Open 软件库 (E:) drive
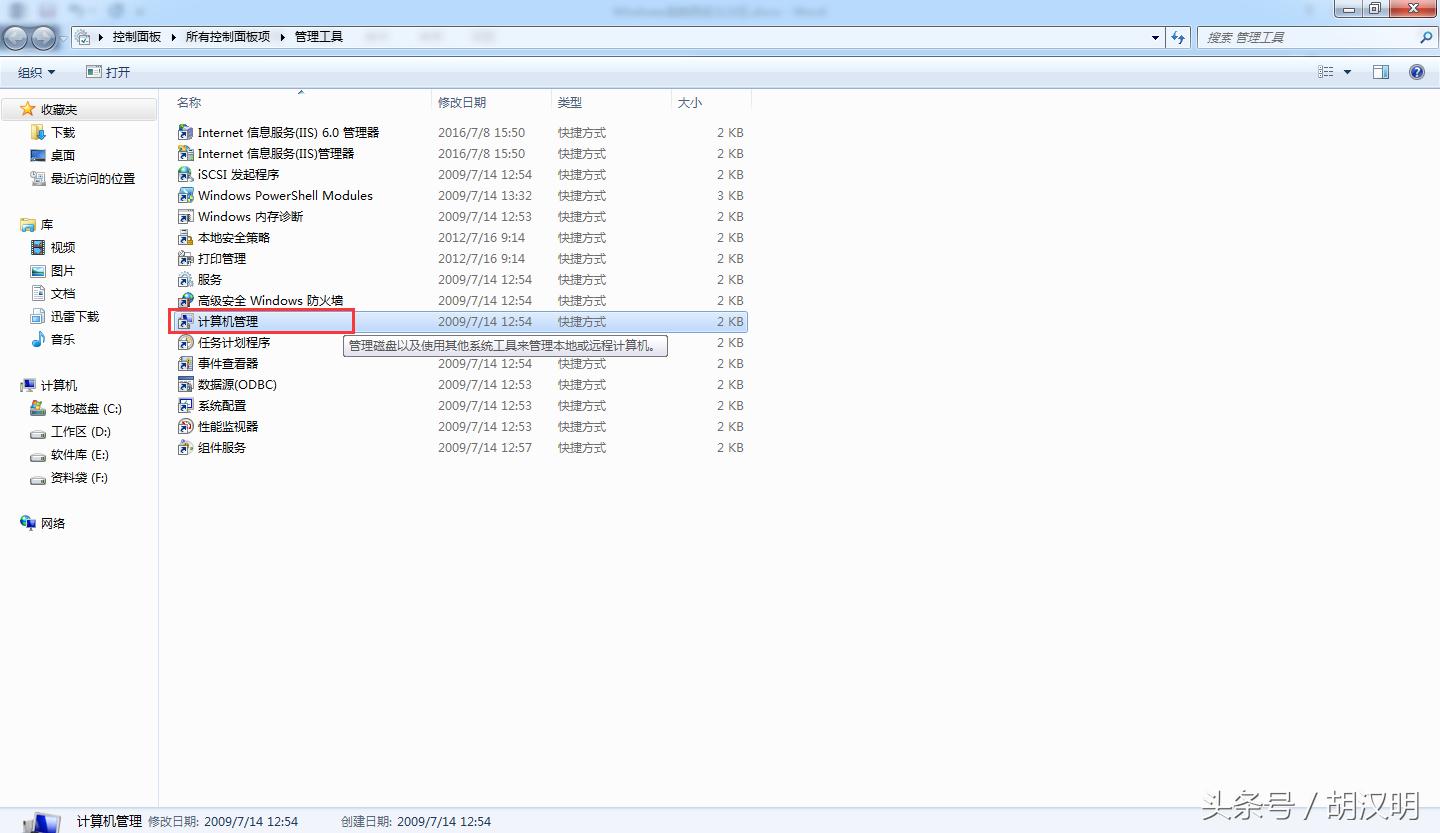 click(x=80, y=454)
